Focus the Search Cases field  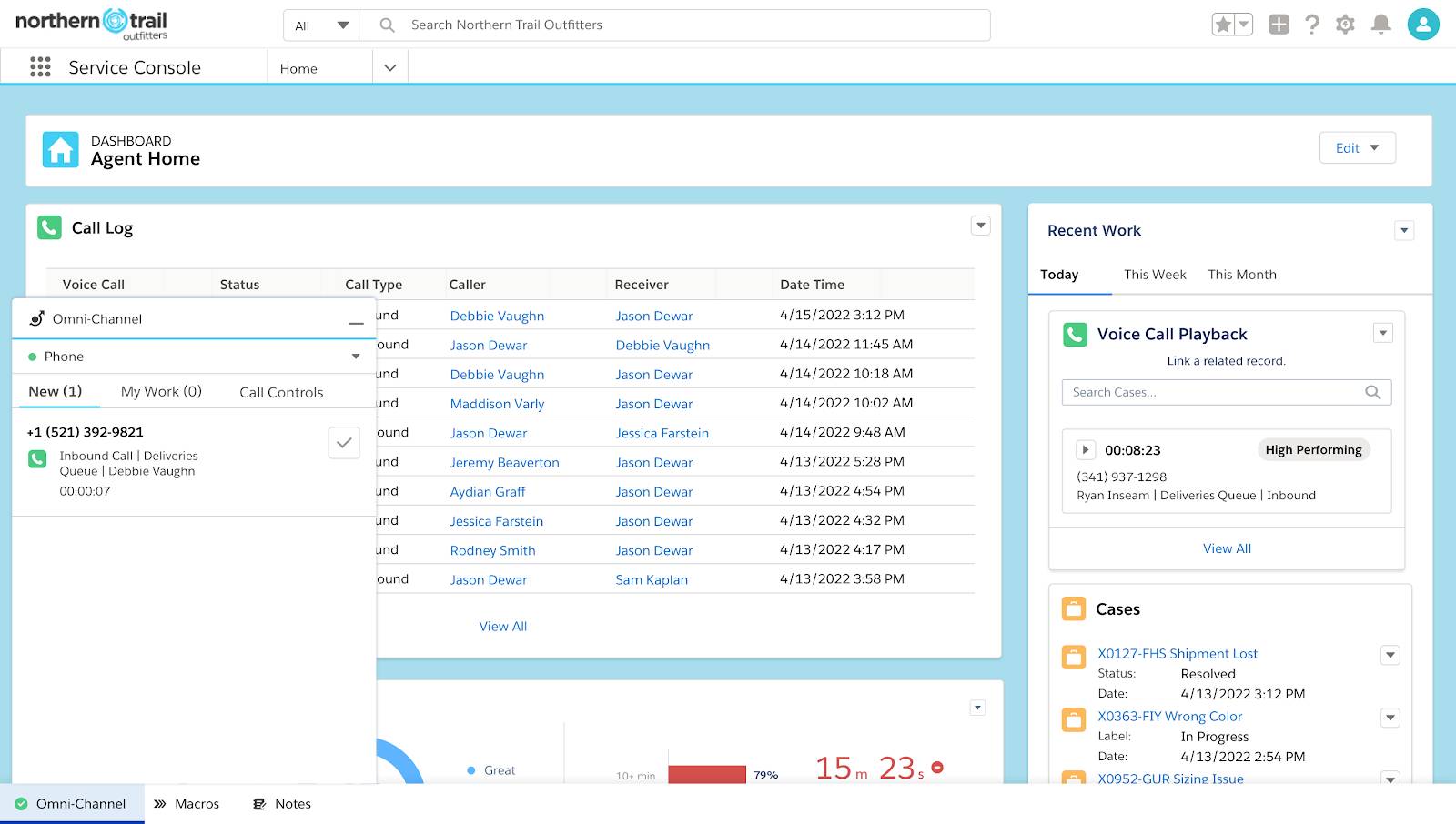tap(1227, 392)
